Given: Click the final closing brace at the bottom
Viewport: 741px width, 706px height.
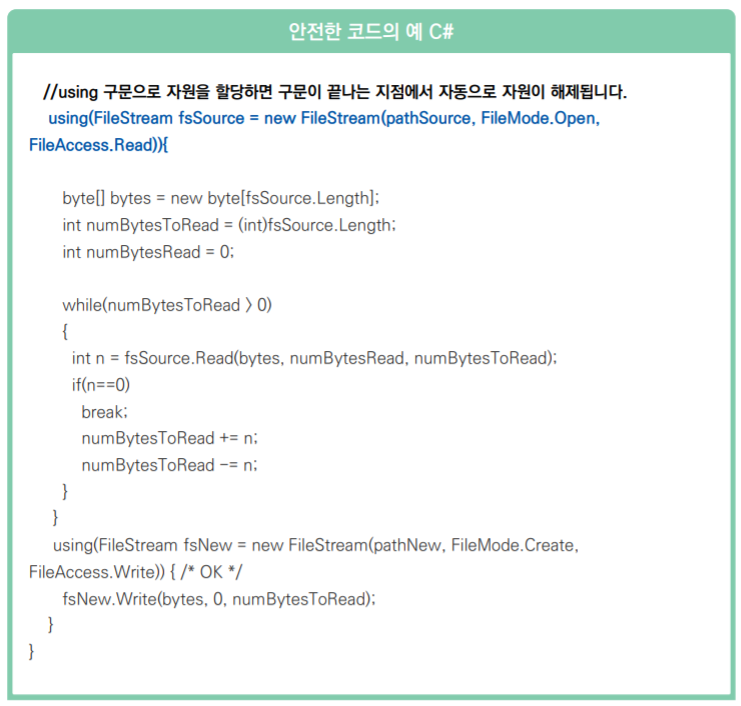Looking at the screenshot, I should coord(32,652).
